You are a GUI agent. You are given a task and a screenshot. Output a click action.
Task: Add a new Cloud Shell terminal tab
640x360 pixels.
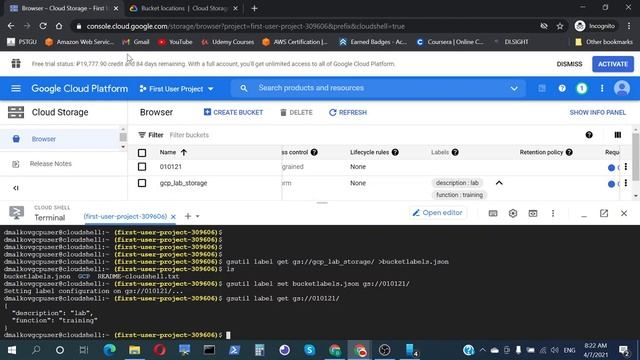pos(188,216)
